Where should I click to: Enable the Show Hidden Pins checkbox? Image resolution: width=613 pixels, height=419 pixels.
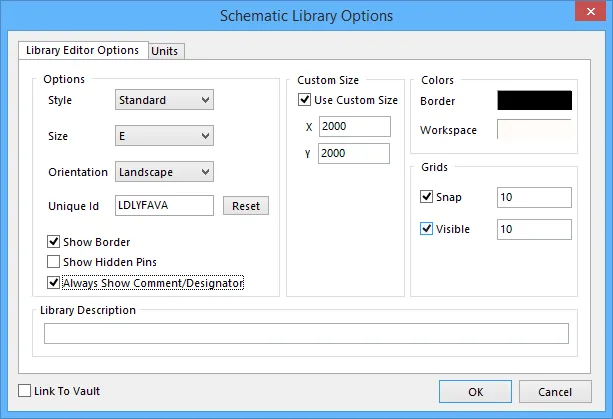(54, 261)
